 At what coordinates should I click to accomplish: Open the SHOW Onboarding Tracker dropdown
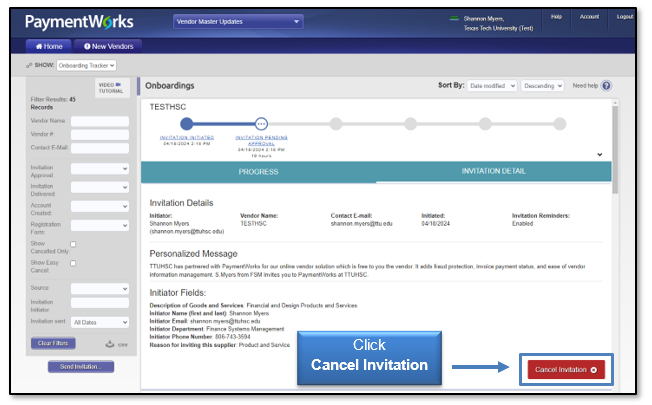click(86, 65)
